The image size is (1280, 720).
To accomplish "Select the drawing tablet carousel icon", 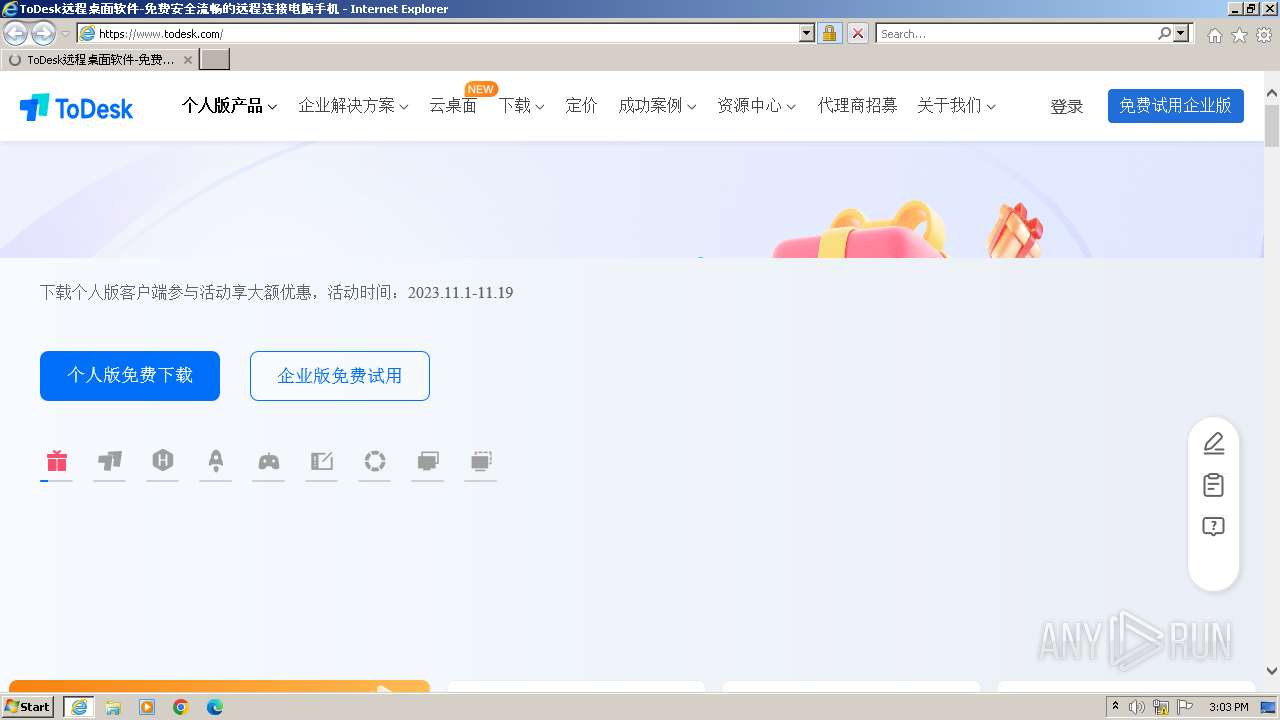I will tap(322, 461).
